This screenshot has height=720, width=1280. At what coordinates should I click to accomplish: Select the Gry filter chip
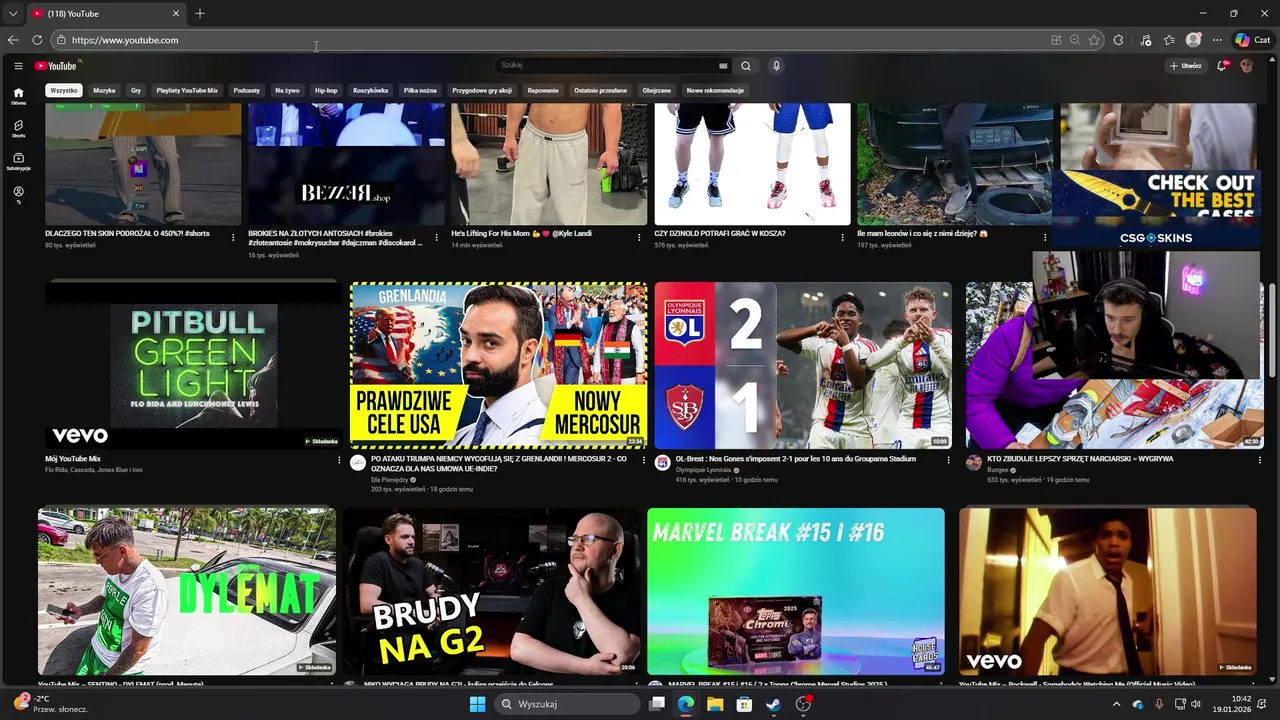click(x=136, y=90)
